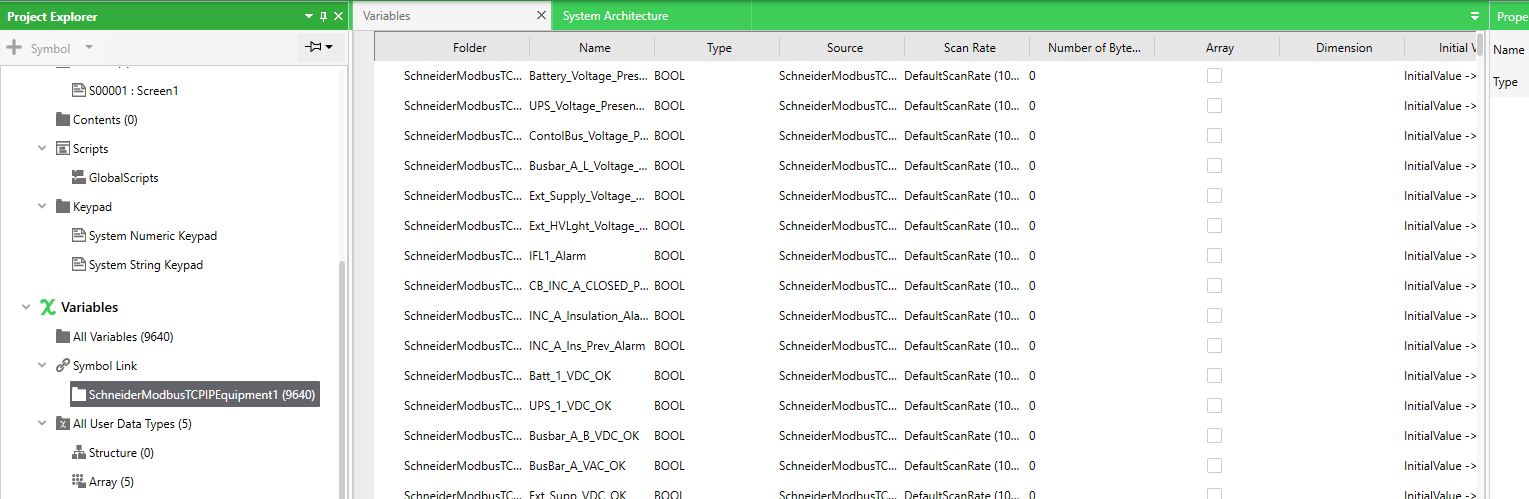
Task: Close the Project Explorer panel
Action: [x=338, y=16]
